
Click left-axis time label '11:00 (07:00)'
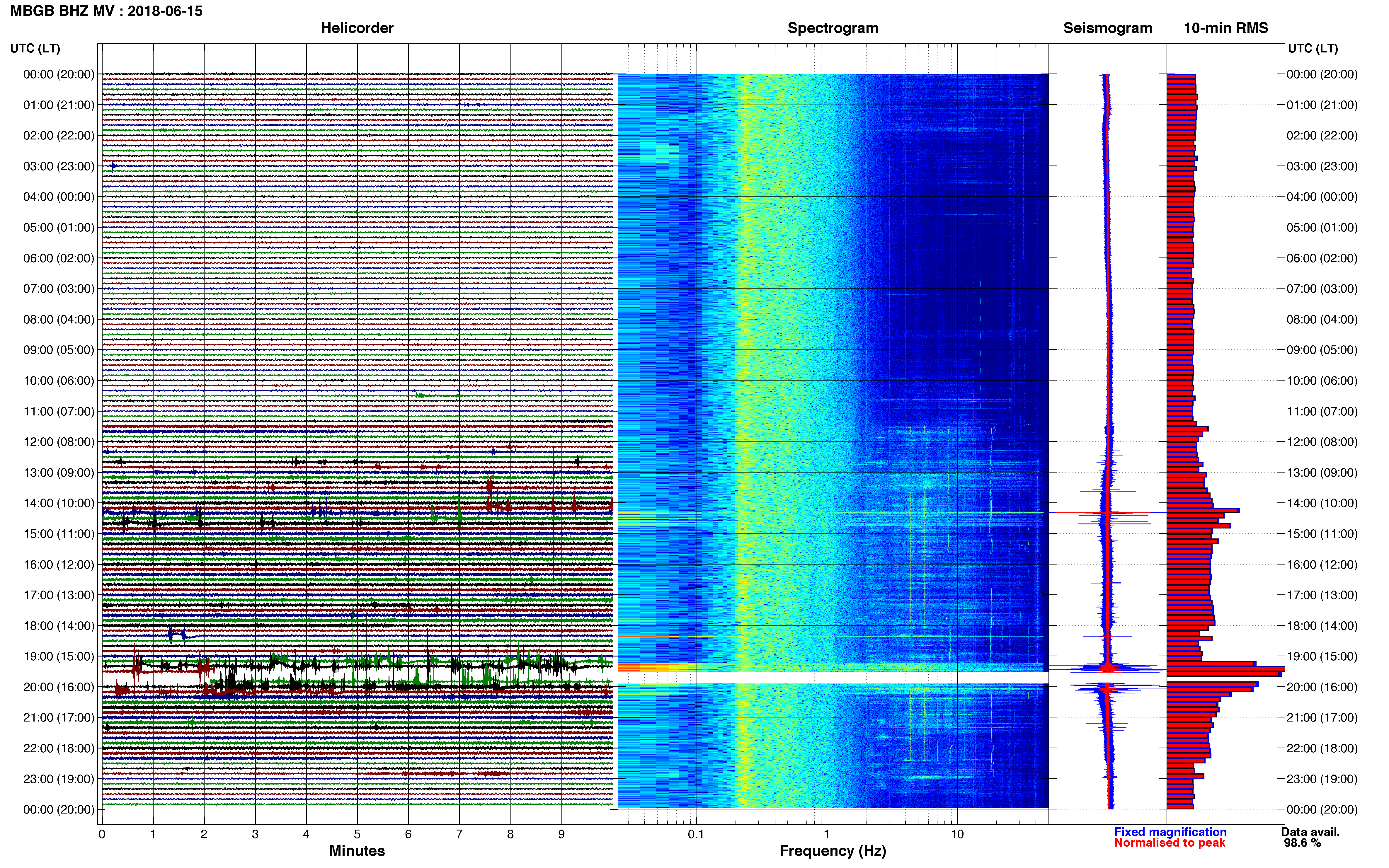[59, 412]
